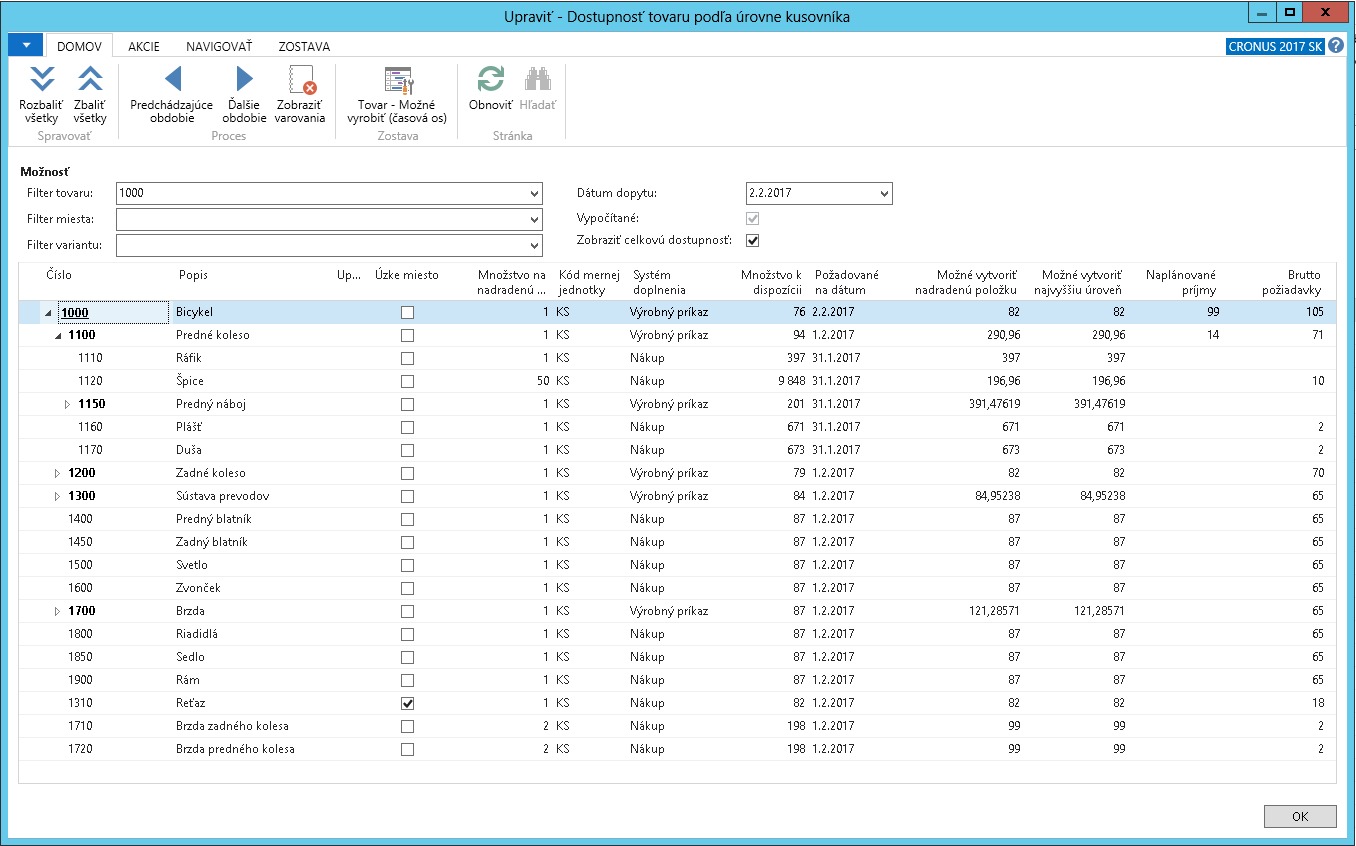This screenshot has height=846, width=1356.
Task: Click the Rozbaliť všetky icon
Action: coord(41,79)
